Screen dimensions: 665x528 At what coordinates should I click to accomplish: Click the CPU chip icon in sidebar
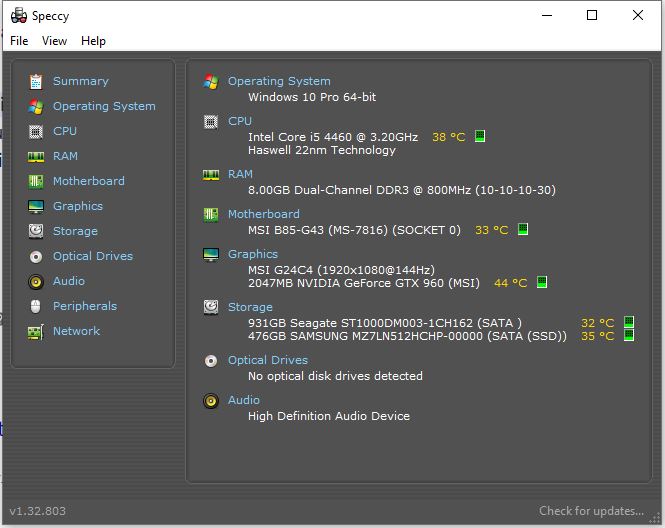coord(36,131)
